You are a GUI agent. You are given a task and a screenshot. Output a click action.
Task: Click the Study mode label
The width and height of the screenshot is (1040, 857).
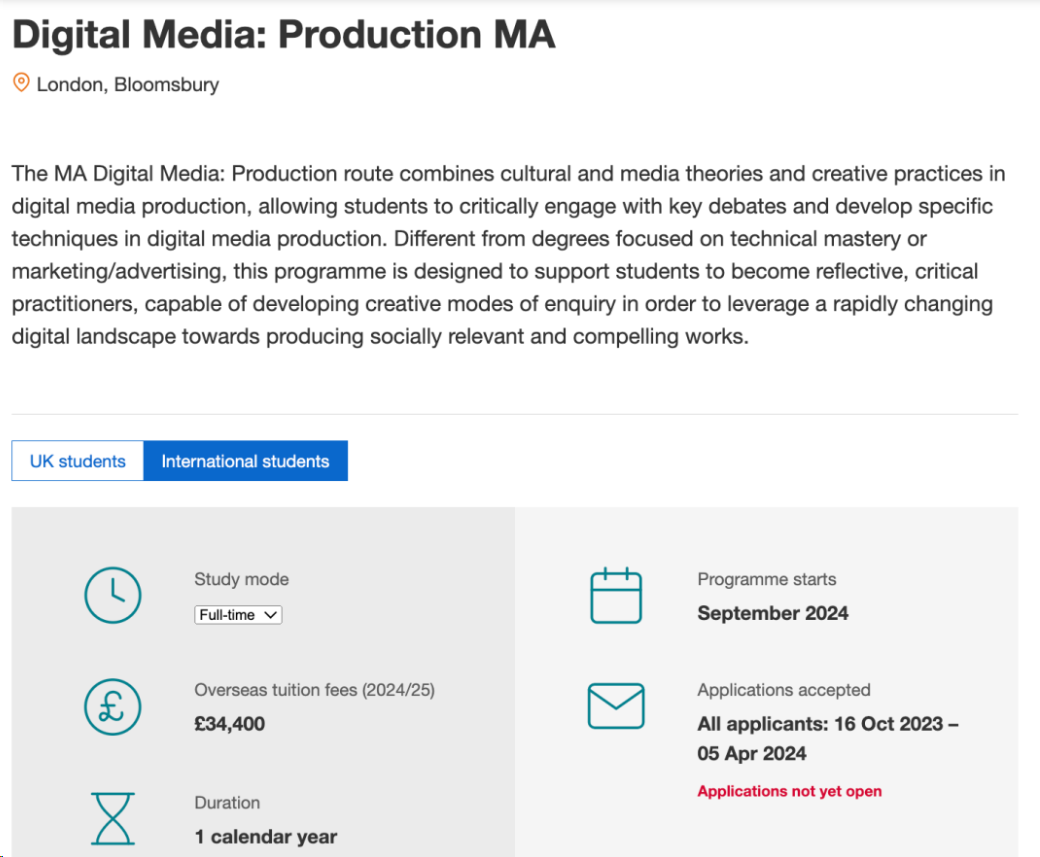241,579
